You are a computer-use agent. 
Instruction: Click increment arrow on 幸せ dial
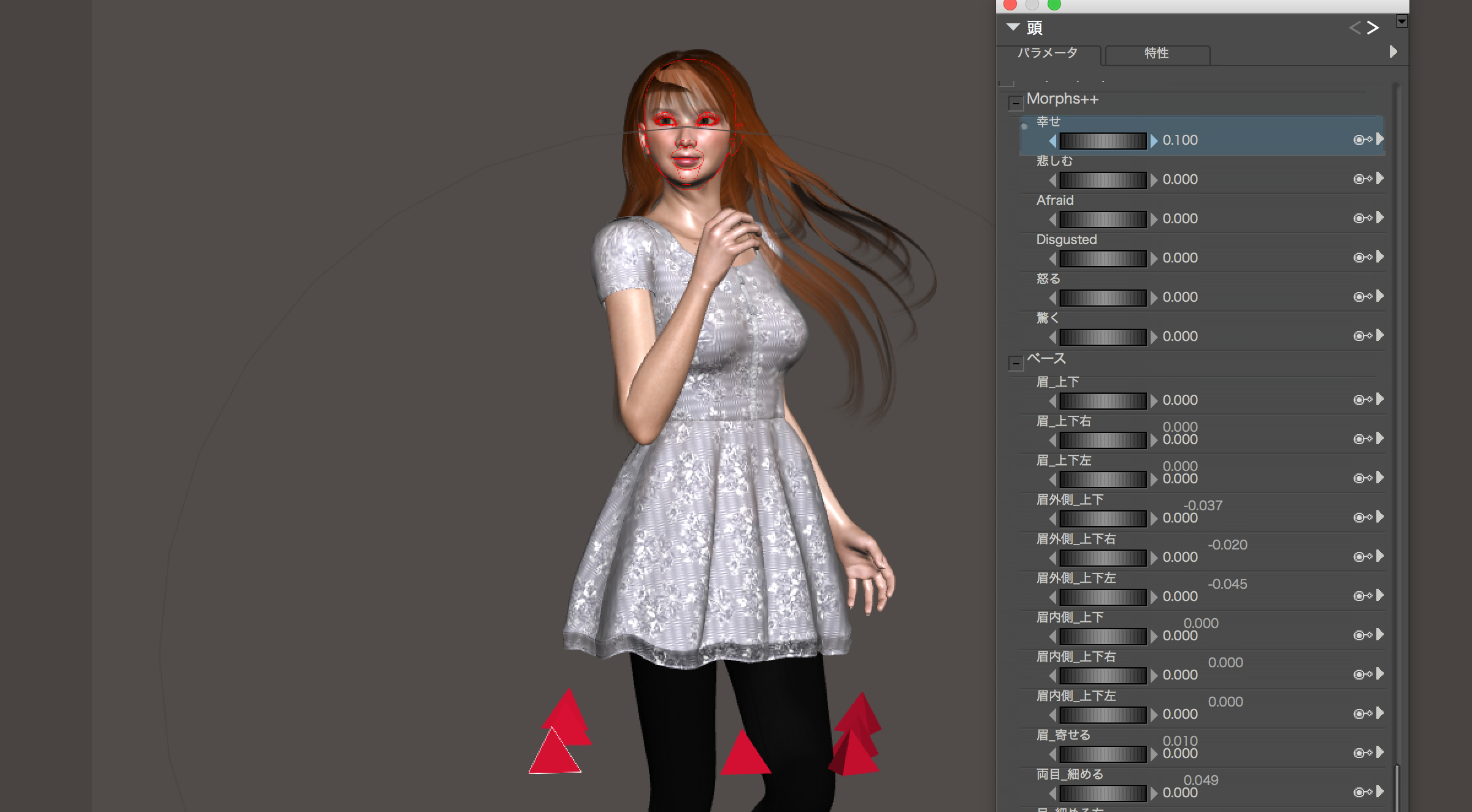(x=1154, y=140)
